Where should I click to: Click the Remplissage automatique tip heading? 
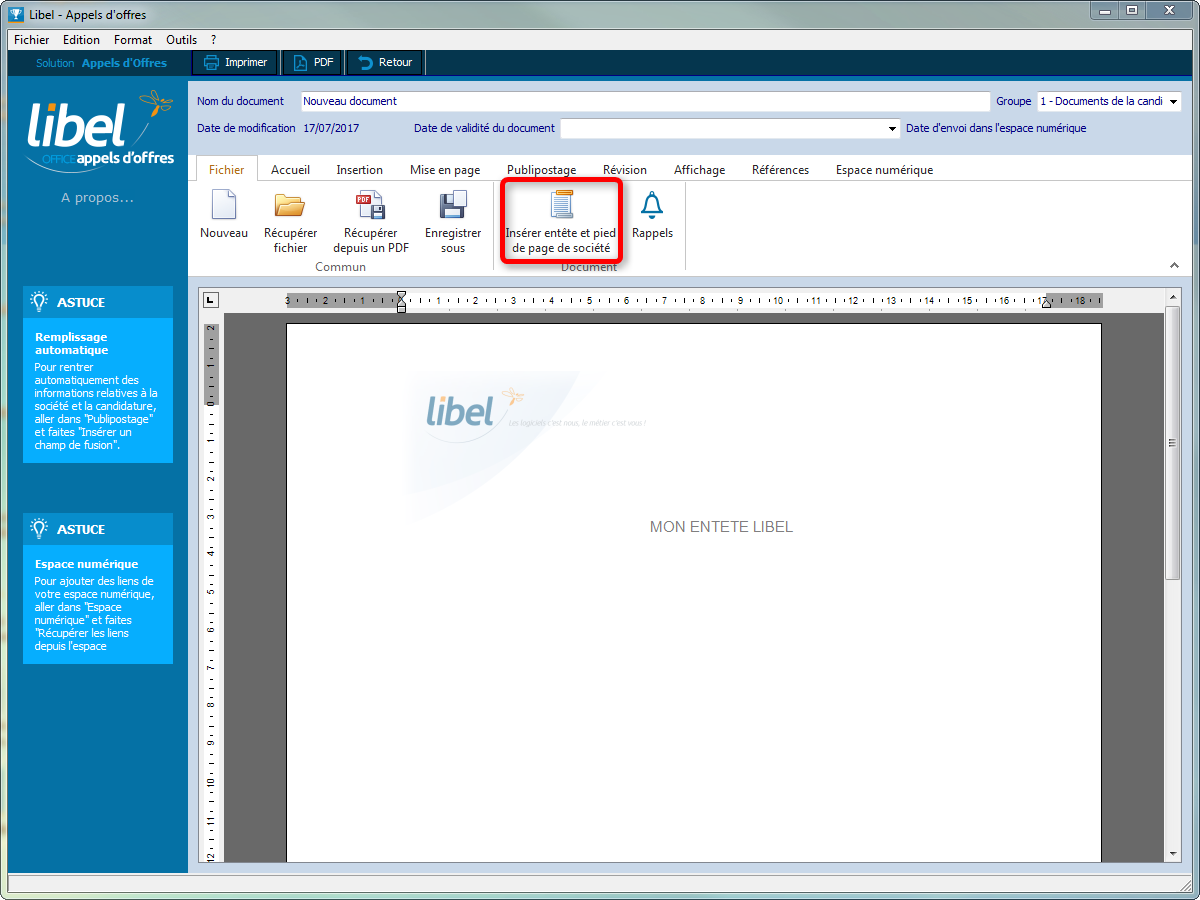[x=71, y=344]
